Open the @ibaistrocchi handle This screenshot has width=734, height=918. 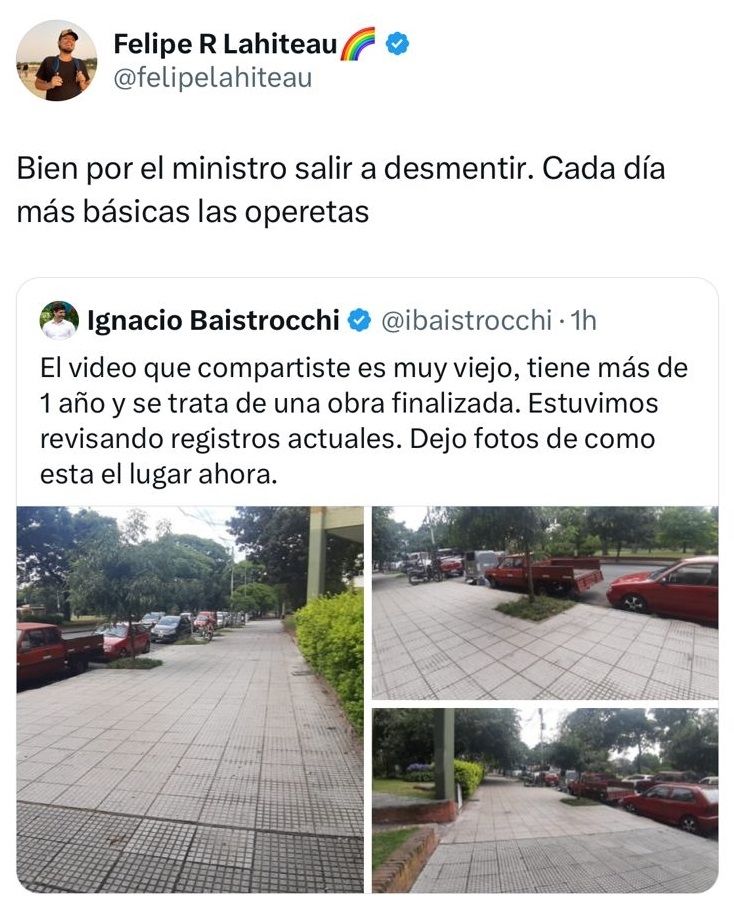pos(467,320)
